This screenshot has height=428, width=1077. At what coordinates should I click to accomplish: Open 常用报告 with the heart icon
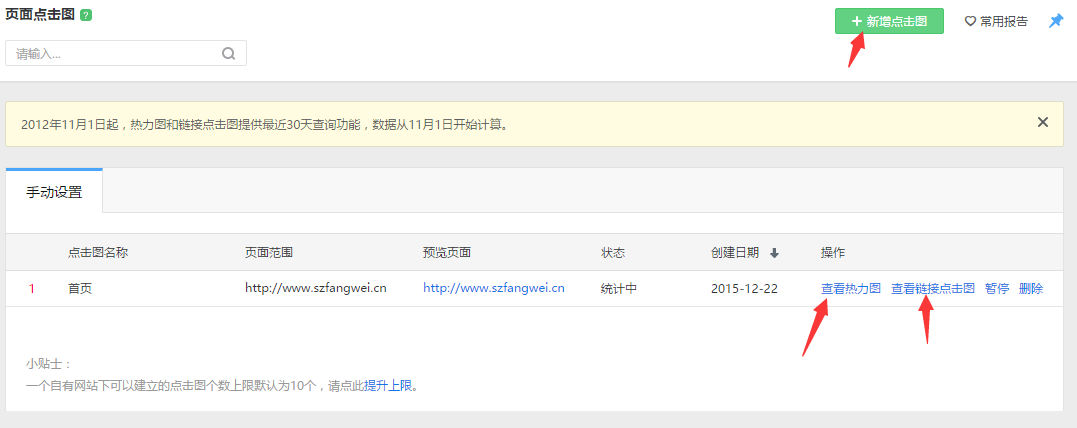996,21
